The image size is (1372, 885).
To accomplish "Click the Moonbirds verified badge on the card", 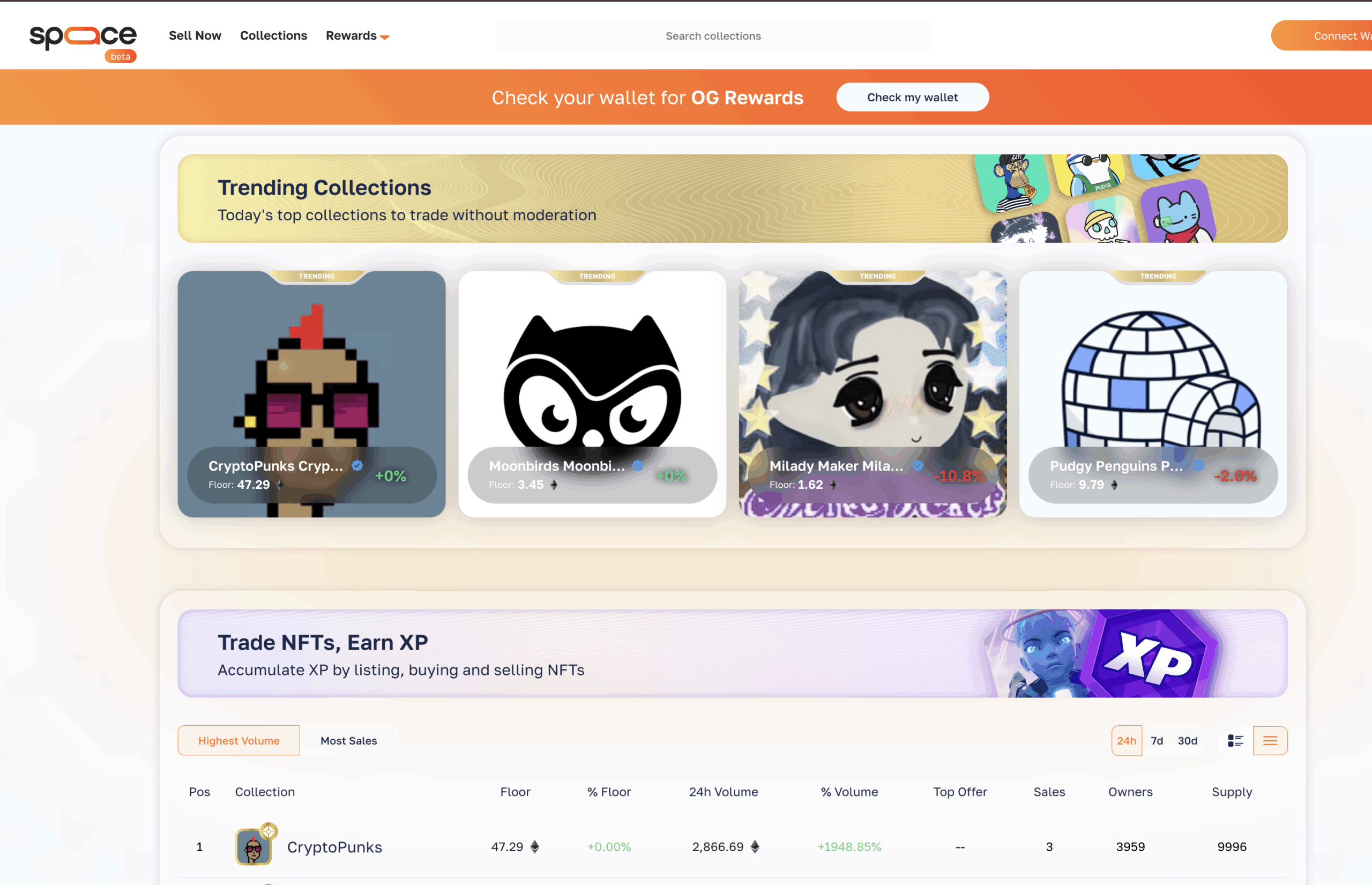I will [638, 465].
